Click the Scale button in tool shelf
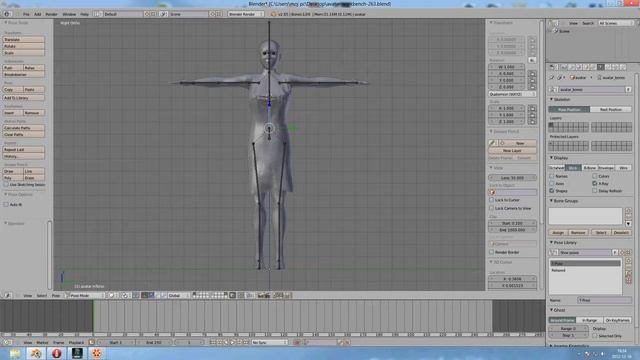 coord(23,53)
